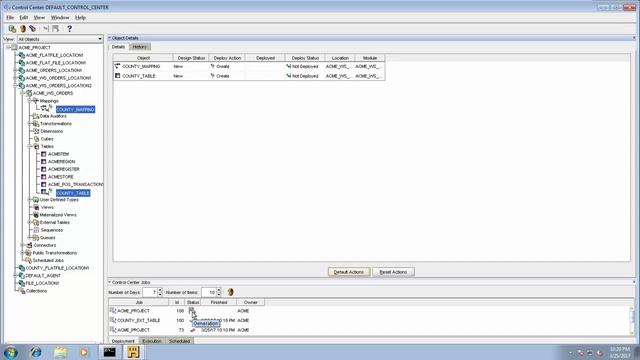Click the Sequences folder icon
Viewport: 640px width, 360px height.
pos(36,230)
